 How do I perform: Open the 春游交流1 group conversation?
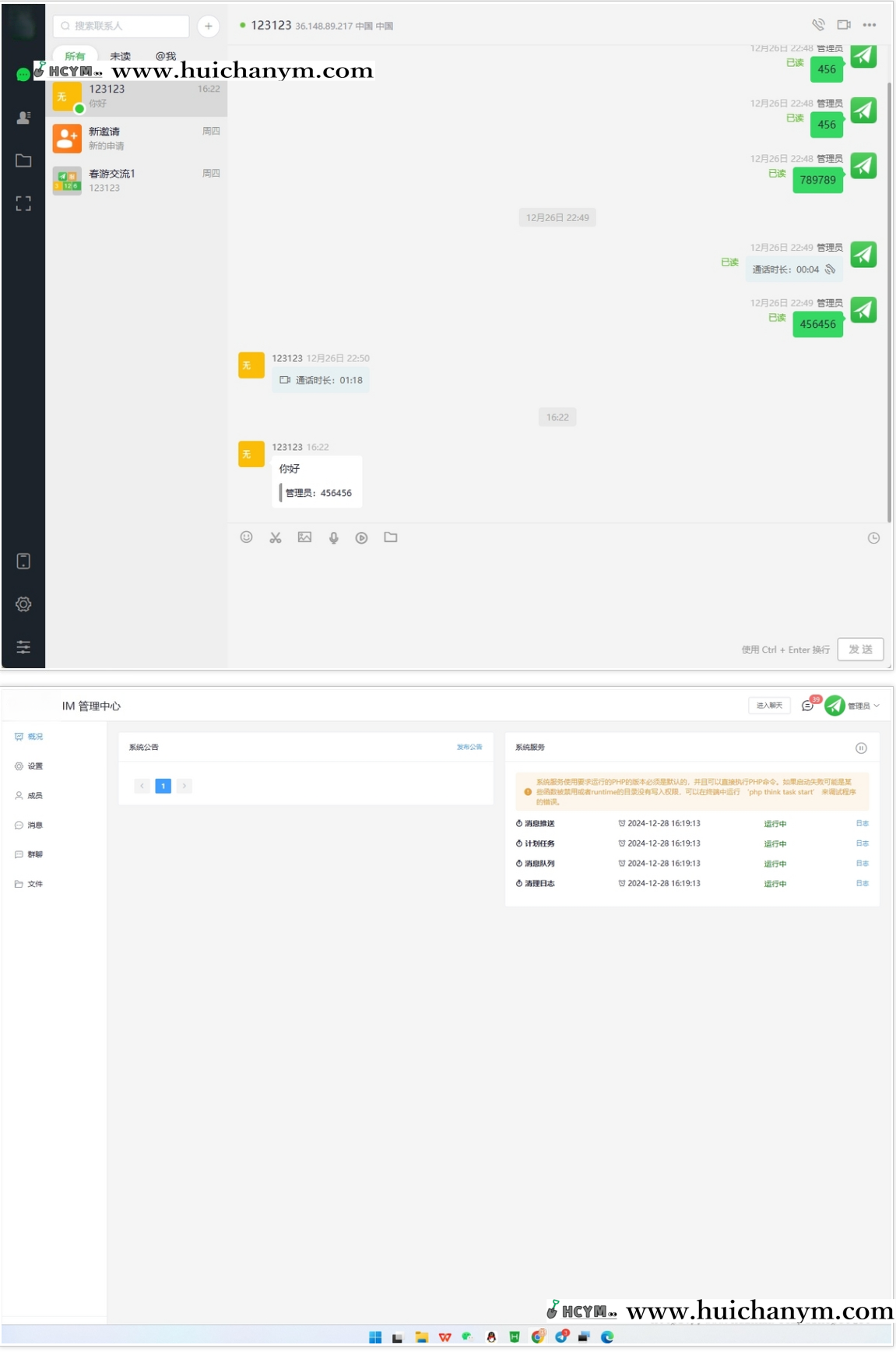136,180
